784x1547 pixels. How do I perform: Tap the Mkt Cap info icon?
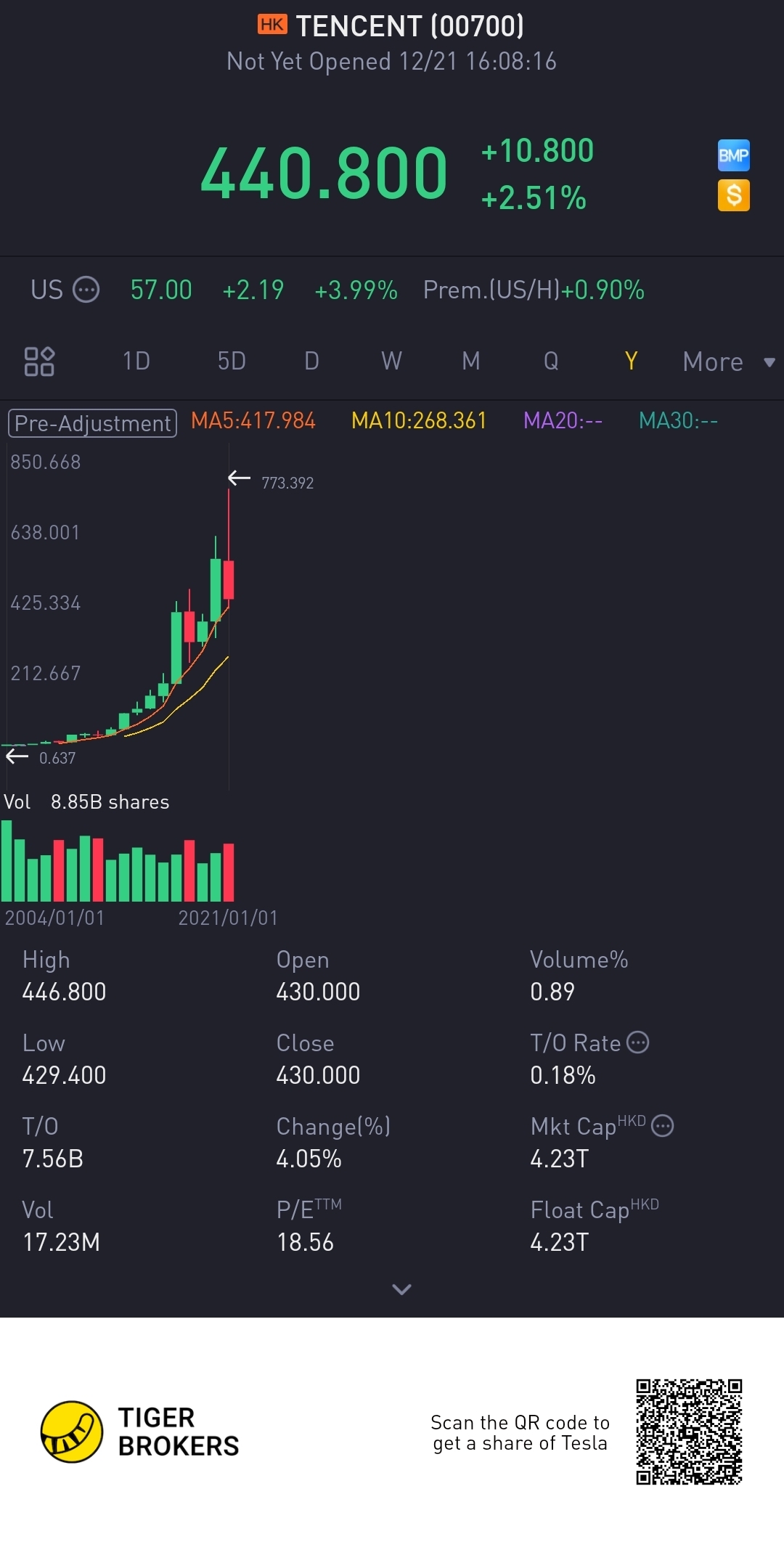662,1125
